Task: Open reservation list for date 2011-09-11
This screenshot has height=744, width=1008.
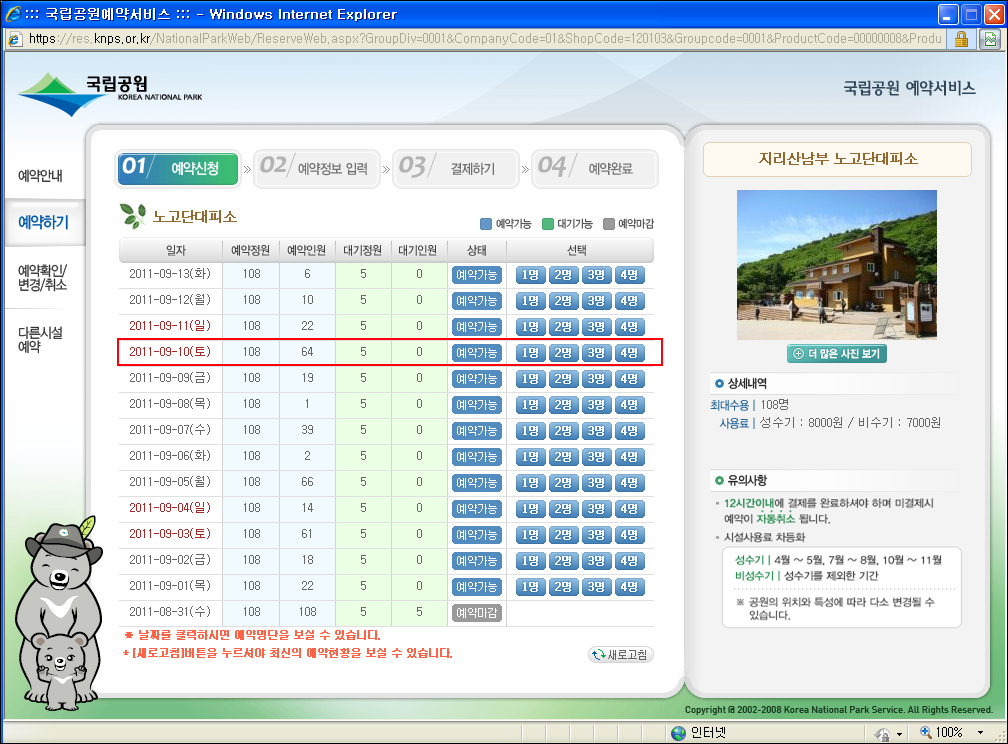Action: [x=170, y=327]
